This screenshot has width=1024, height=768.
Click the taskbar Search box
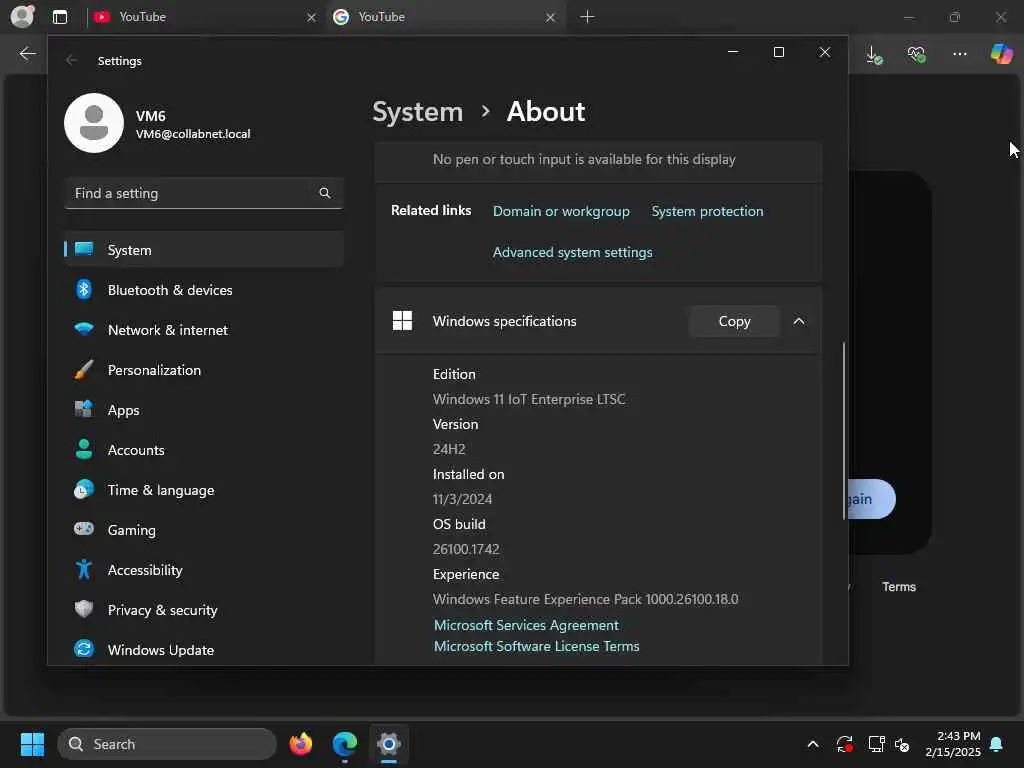pos(167,744)
